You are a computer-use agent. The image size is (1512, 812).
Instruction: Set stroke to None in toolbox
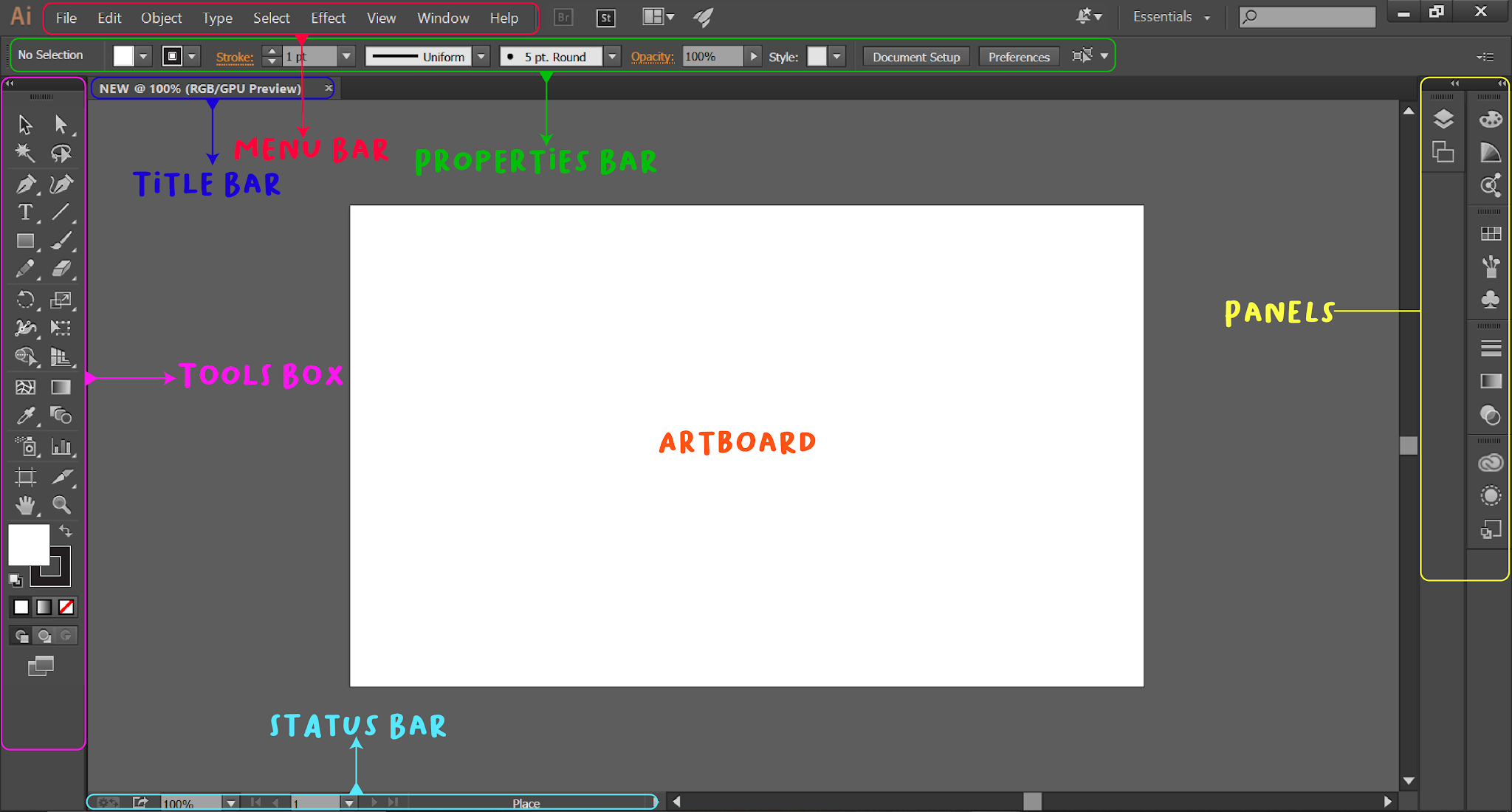[x=66, y=607]
